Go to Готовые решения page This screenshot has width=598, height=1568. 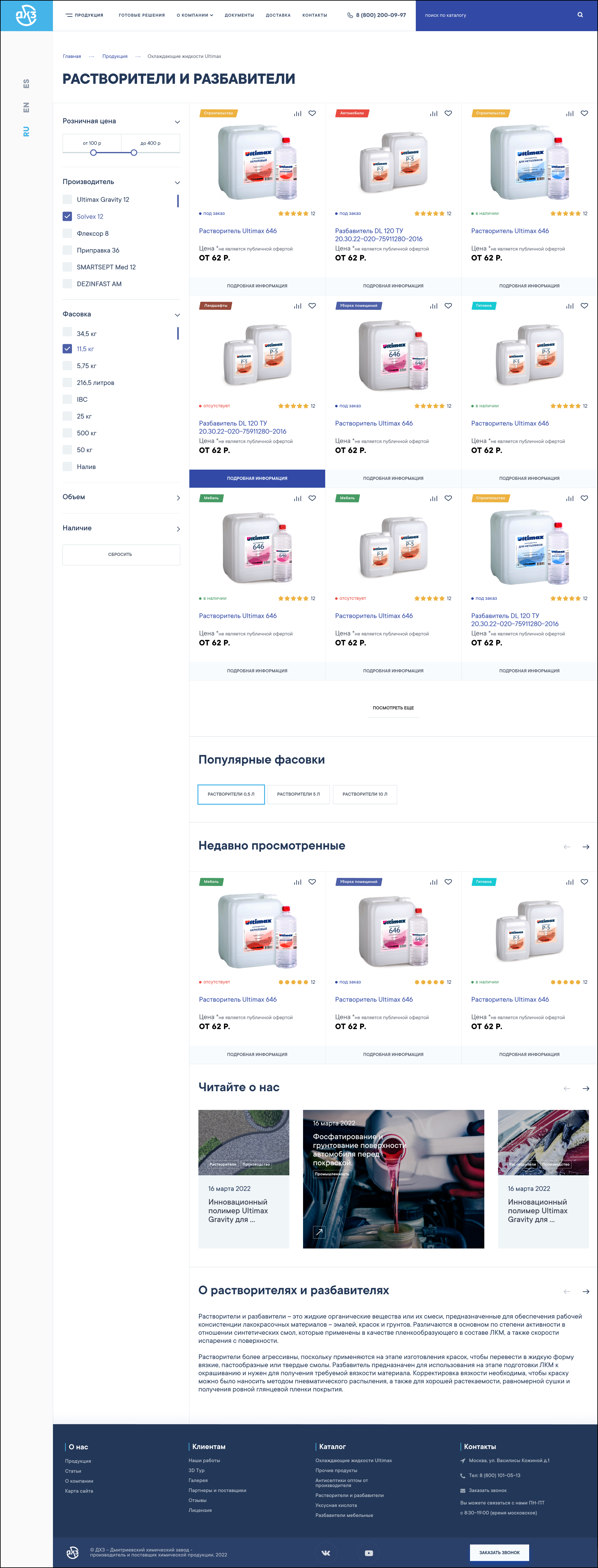pyautogui.click(x=142, y=15)
